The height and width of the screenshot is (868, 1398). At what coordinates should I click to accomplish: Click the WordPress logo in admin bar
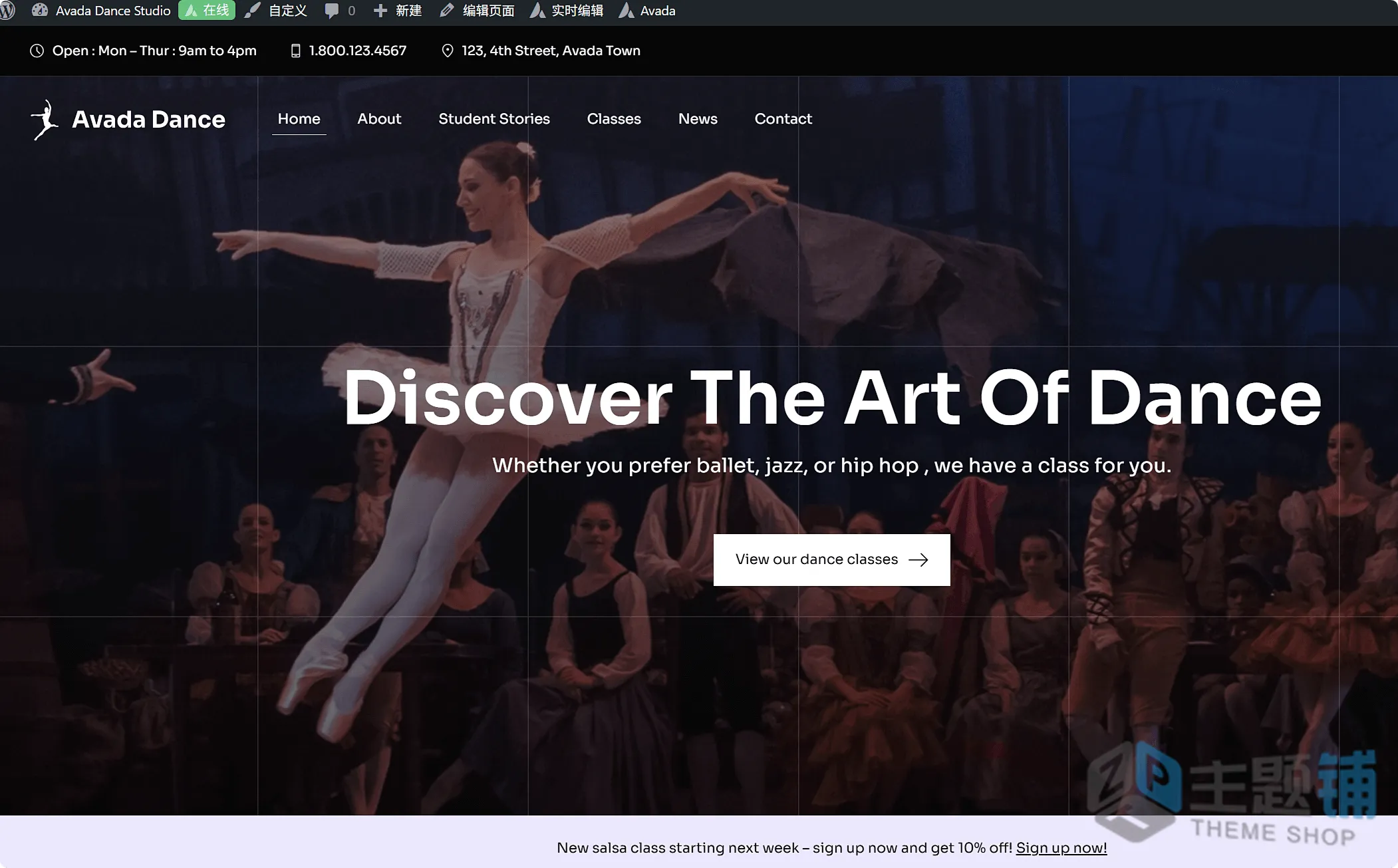coord(7,11)
